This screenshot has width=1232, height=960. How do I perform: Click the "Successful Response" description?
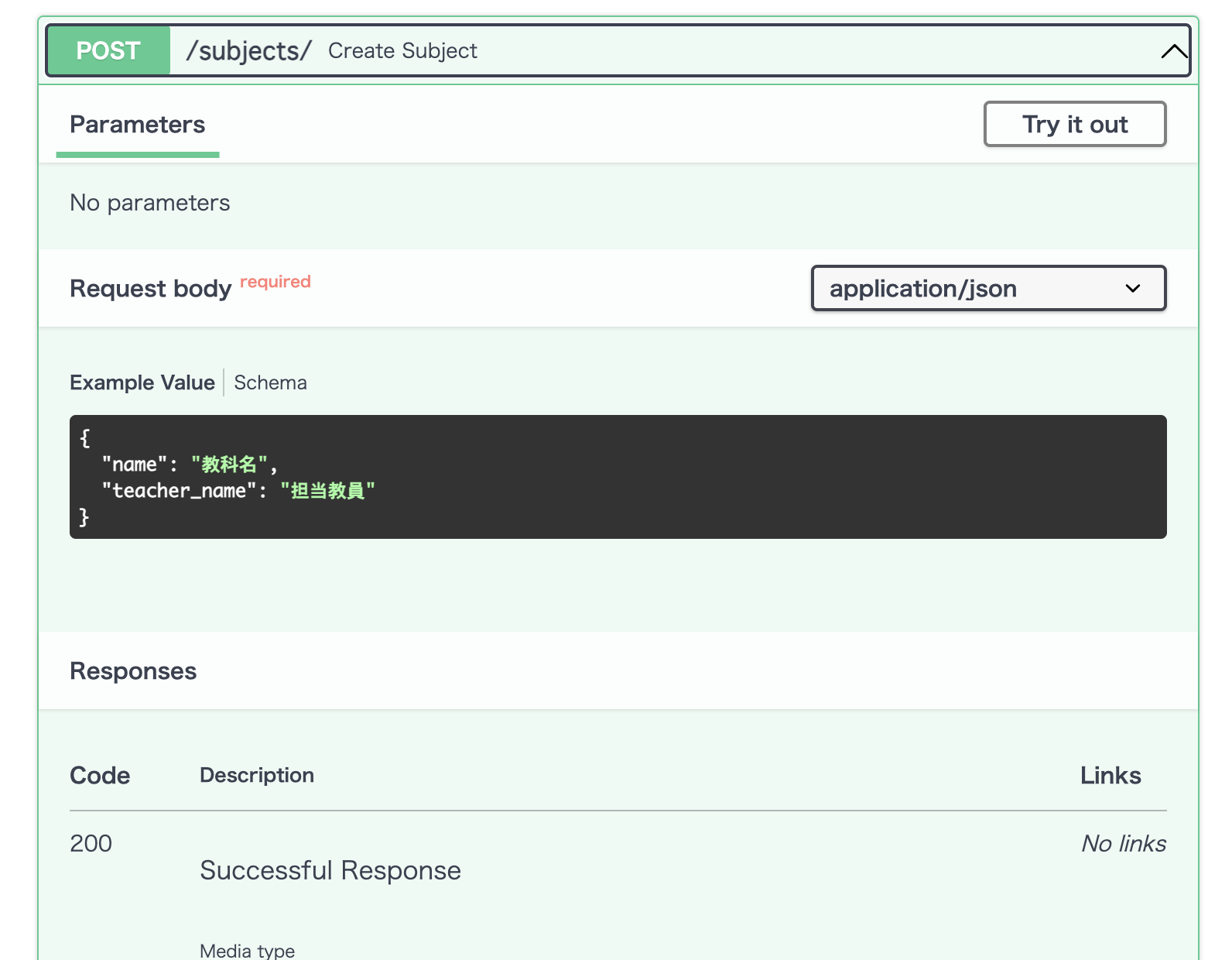[x=330, y=870]
